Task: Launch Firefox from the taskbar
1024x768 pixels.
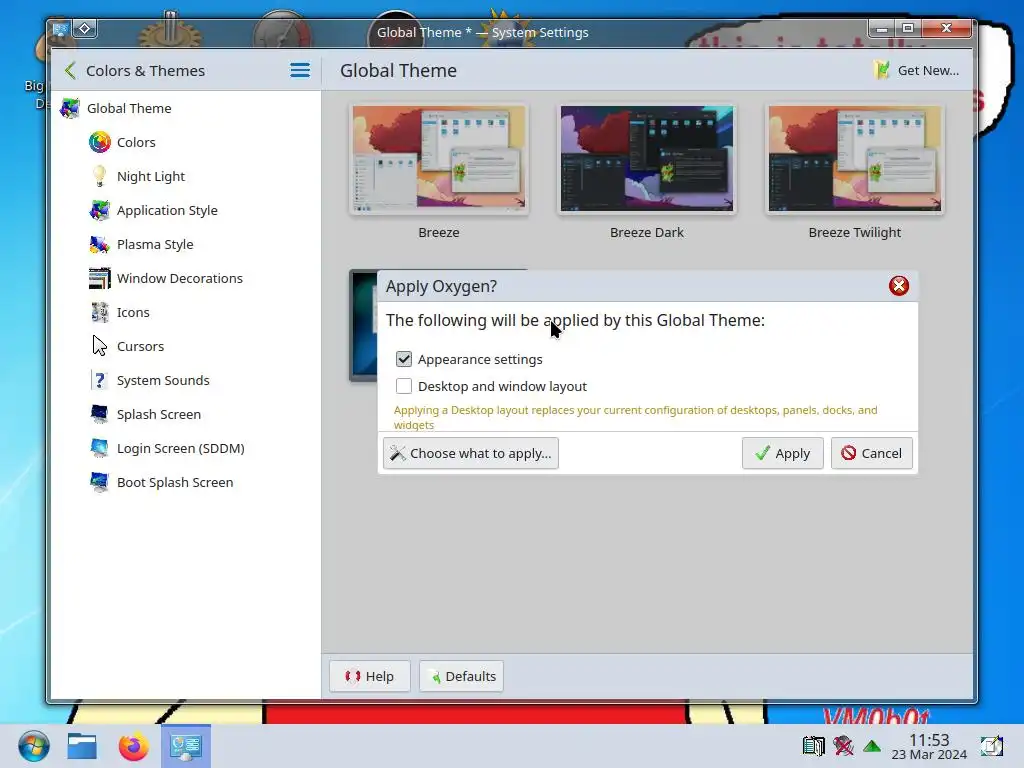Action: pyautogui.click(x=133, y=746)
